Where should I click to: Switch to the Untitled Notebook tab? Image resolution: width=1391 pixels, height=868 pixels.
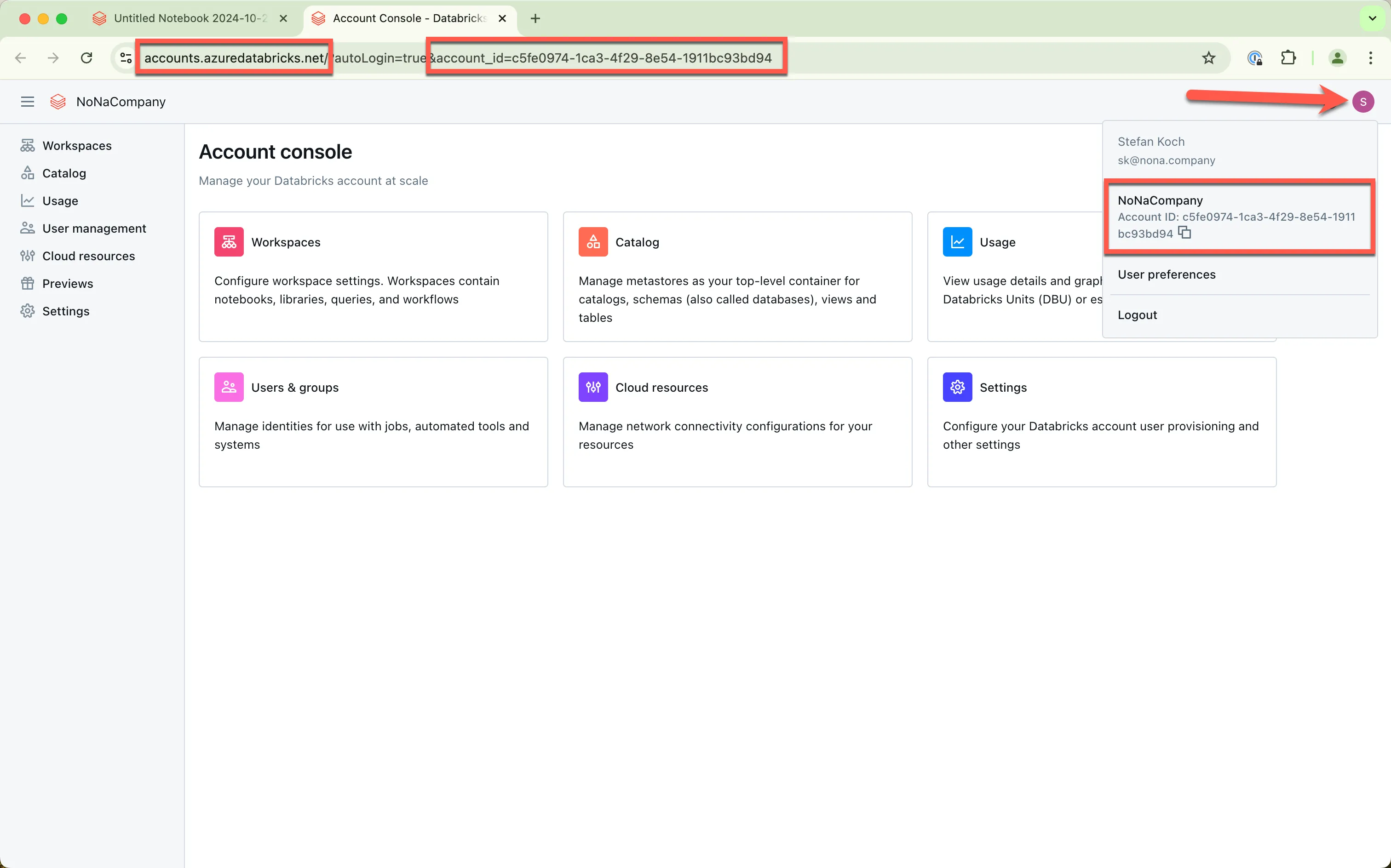190,18
